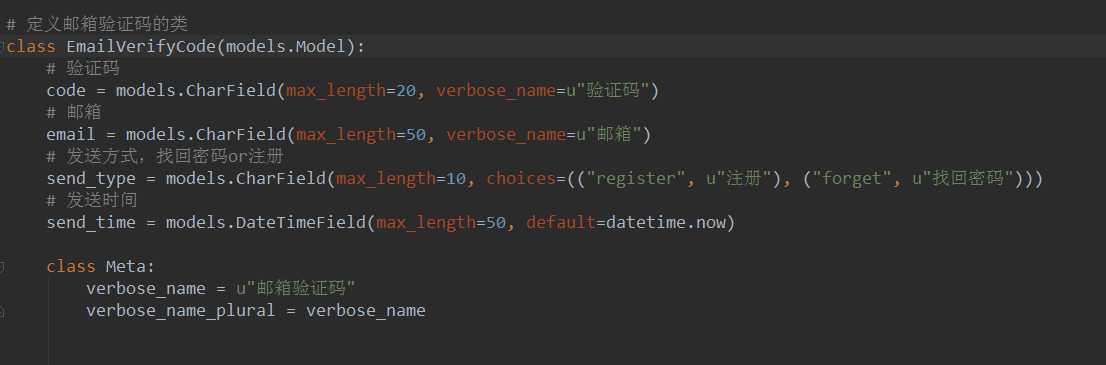1106x365 pixels.
Task: Place cursor on the code variable name
Action: (x=66, y=90)
